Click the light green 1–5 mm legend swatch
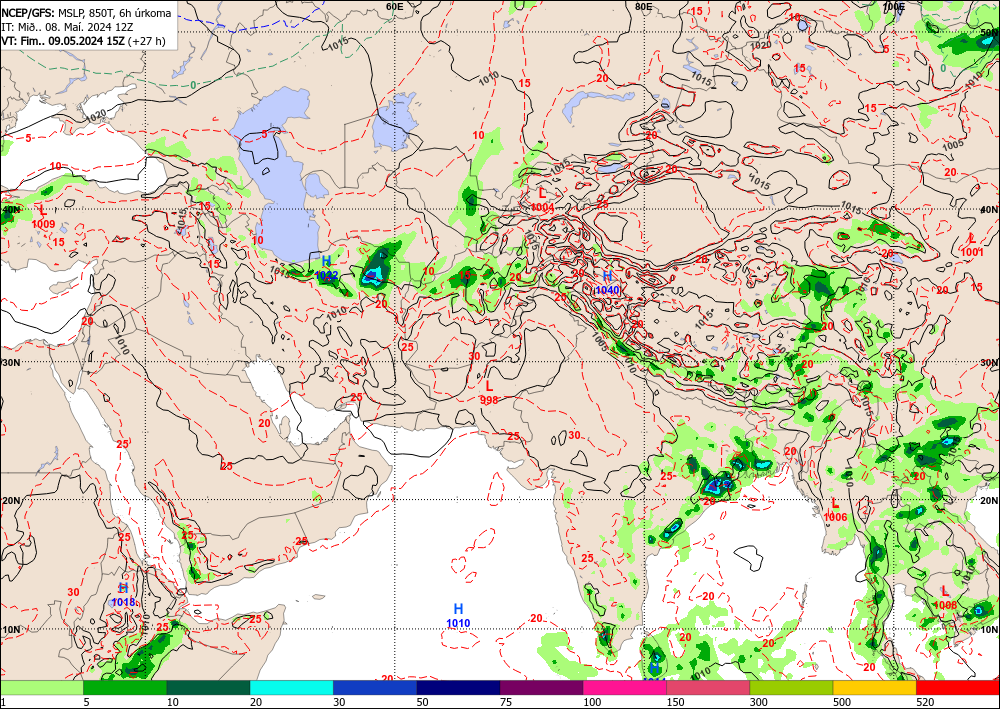Image resolution: width=1000 pixels, height=709 pixels. [x=41, y=687]
